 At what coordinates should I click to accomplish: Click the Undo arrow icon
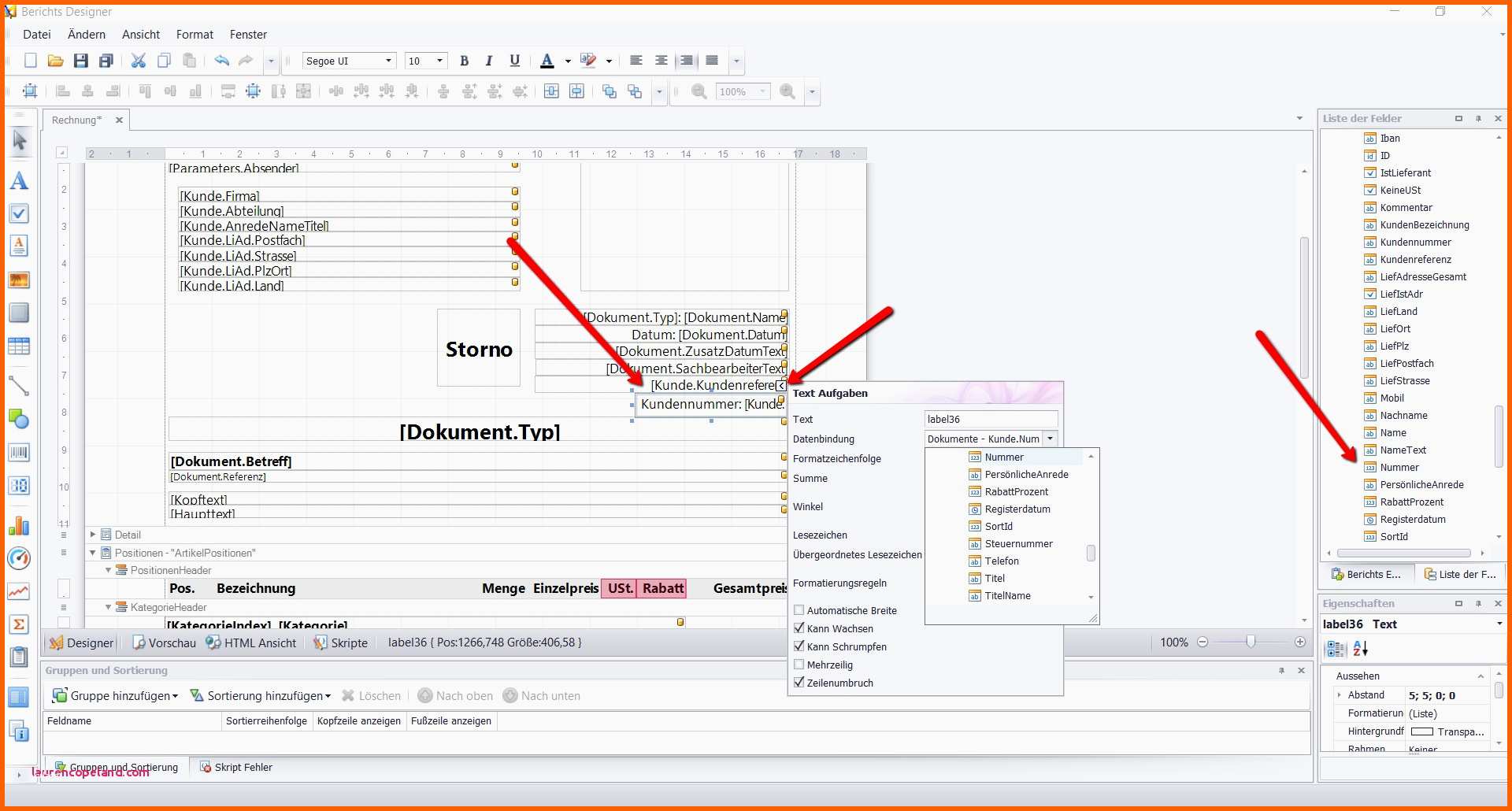coord(221,61)
